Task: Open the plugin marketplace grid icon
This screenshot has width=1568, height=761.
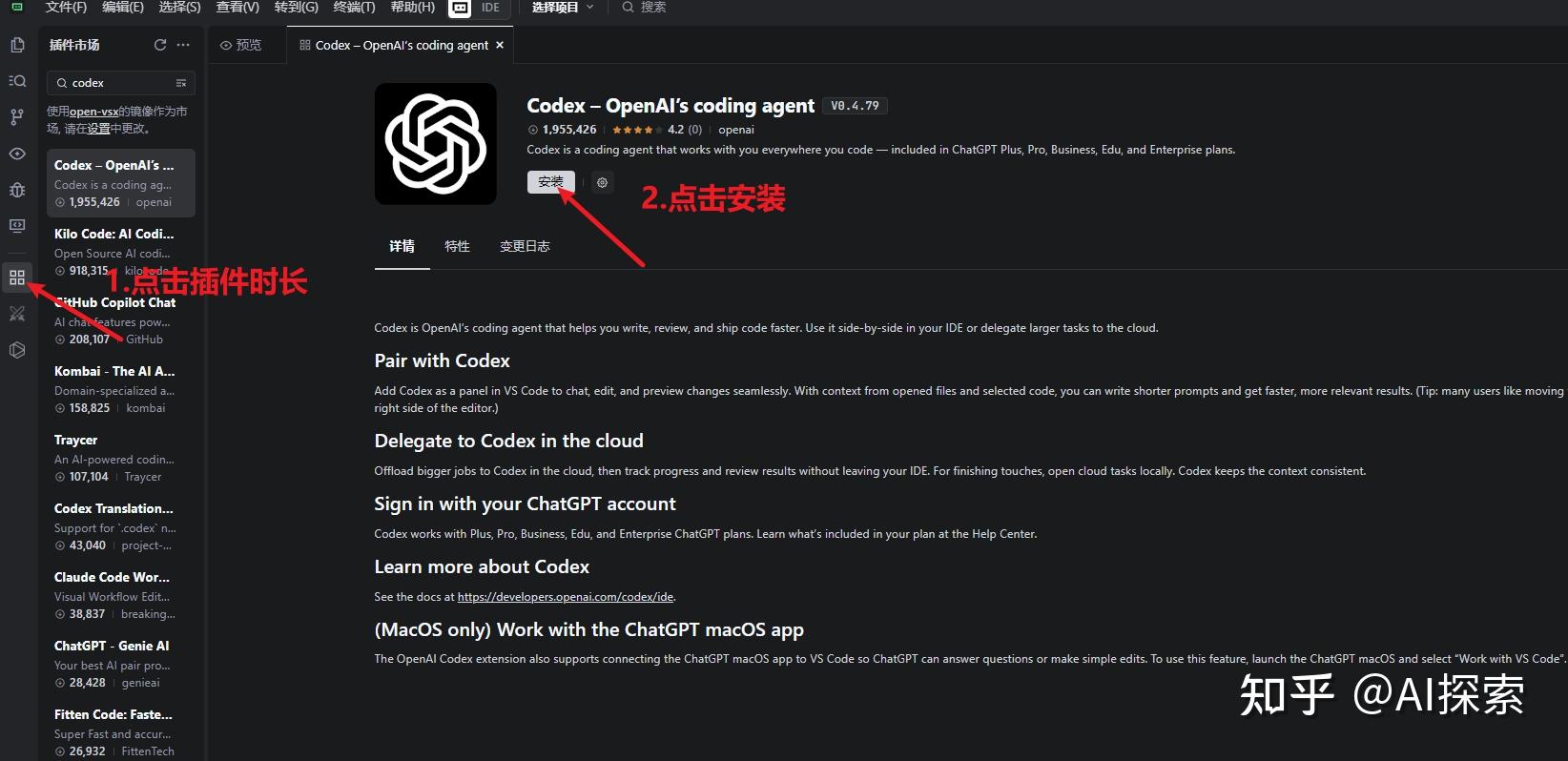Action: coord(17,278)
